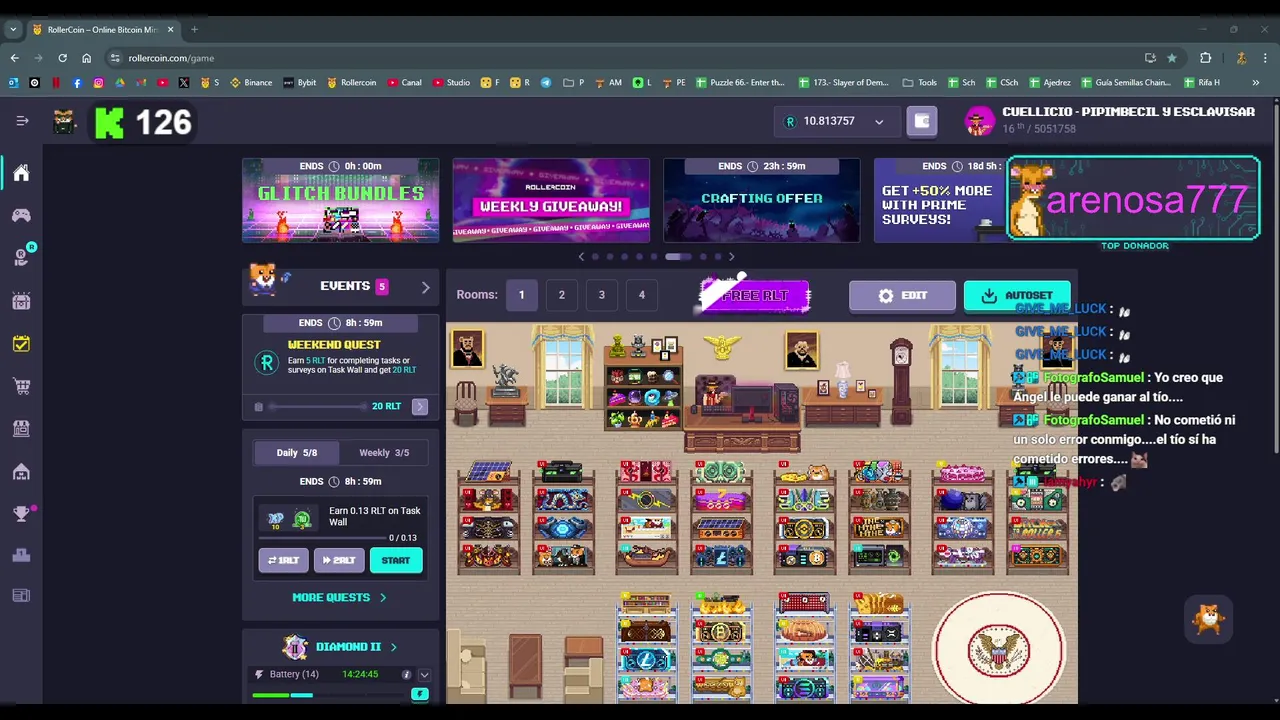Click the player avatar next to CUELLICIO
The image size is (1280, 720).
[979, 121]
